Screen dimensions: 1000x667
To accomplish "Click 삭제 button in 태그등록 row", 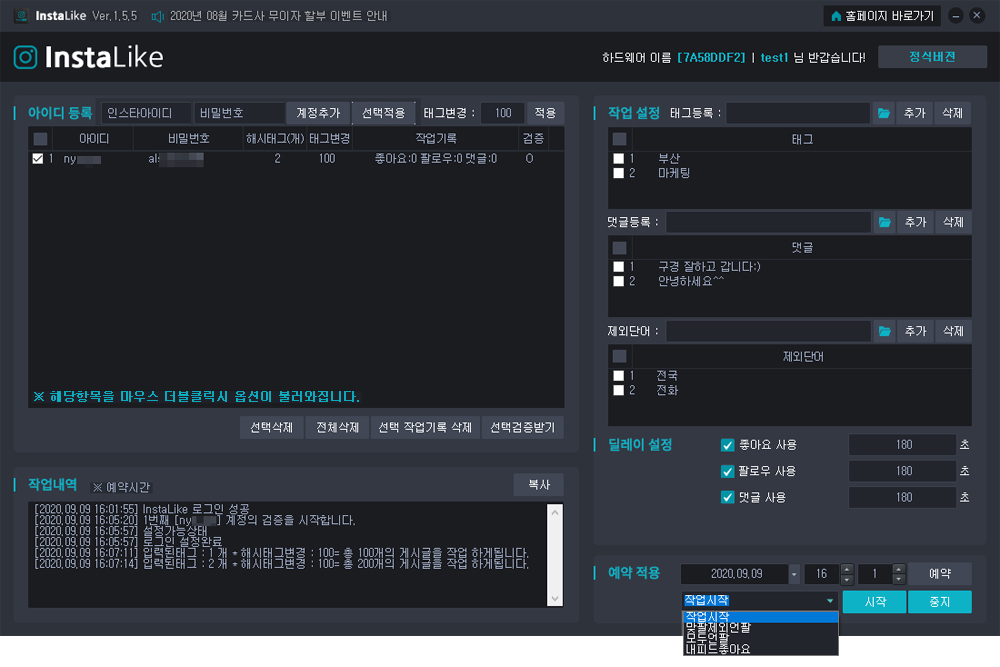I will click(953, 113).
